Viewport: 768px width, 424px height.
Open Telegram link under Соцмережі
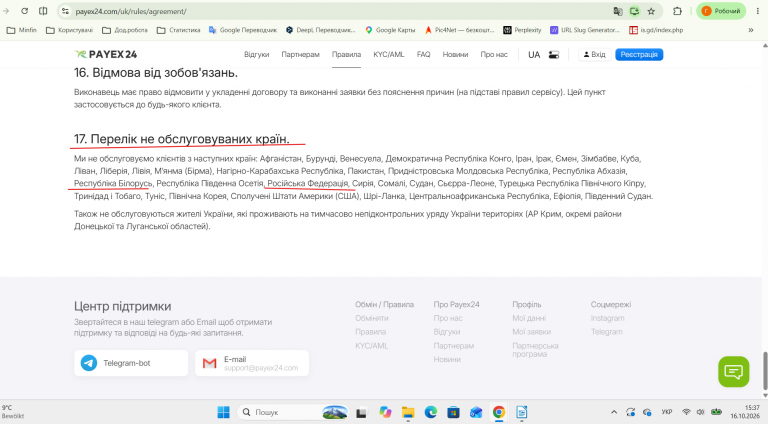pos(606,332)
